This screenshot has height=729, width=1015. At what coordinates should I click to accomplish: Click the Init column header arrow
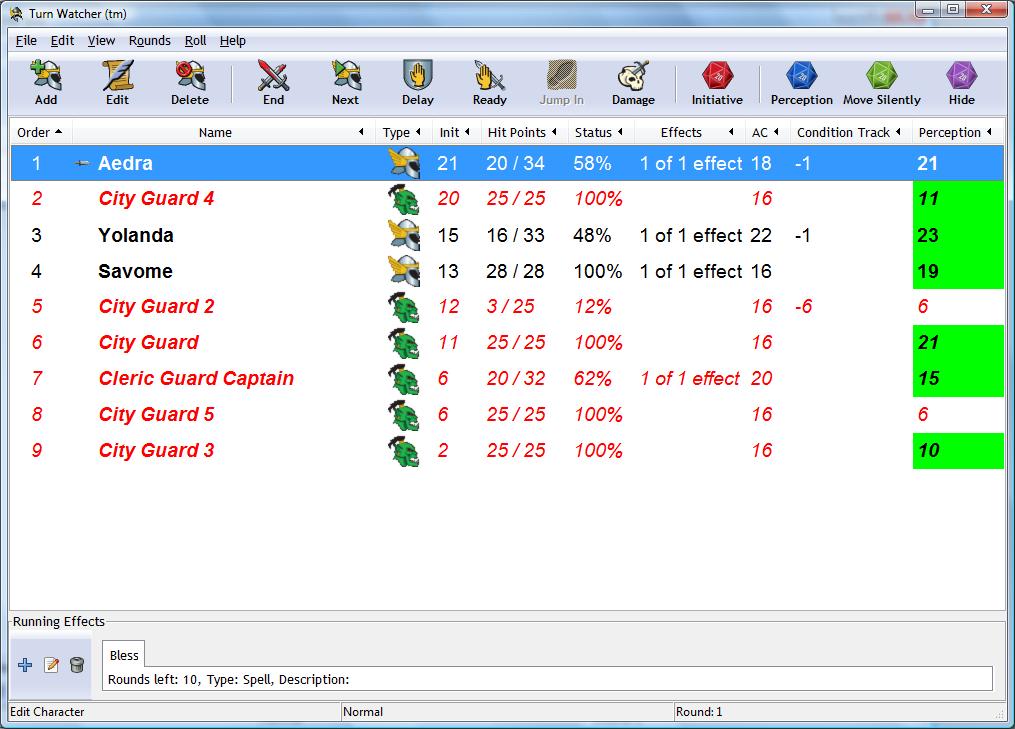(467, 132)
